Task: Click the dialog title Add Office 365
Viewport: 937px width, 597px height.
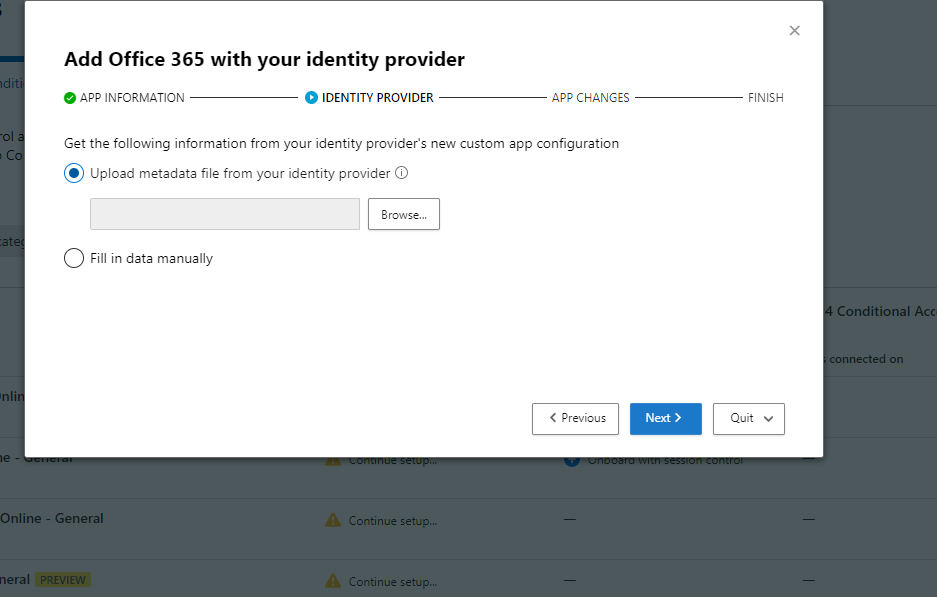Action: pyautogui.click(x=264, y=59)
